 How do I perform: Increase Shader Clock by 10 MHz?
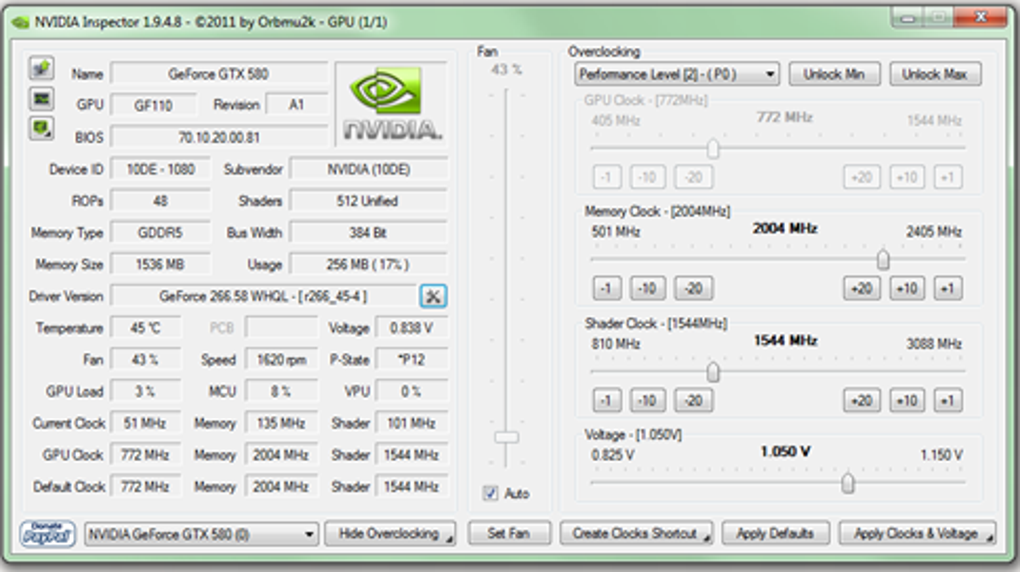point(907,400)
